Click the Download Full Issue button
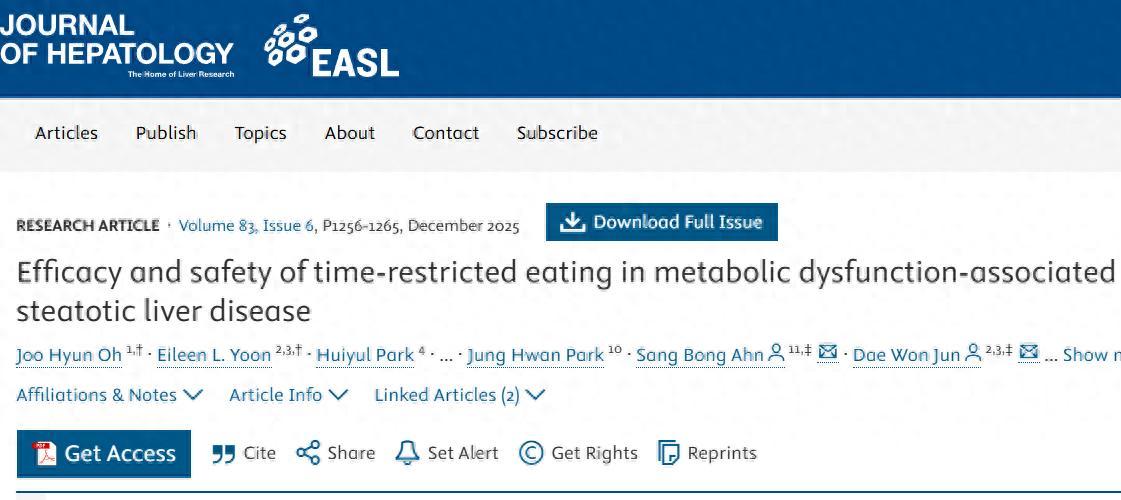The width and height of the screenshot is (1121, 500). [x=661, y=222]
